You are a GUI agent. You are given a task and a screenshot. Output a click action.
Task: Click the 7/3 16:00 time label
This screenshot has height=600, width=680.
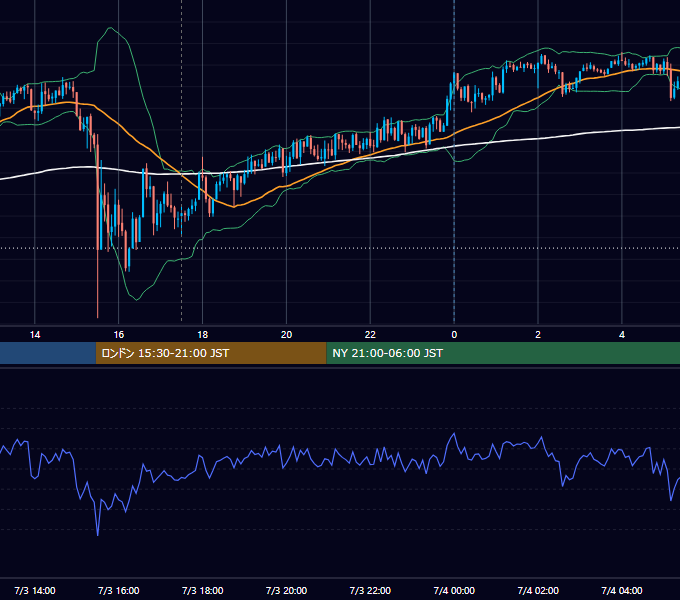tap(118, 590)
